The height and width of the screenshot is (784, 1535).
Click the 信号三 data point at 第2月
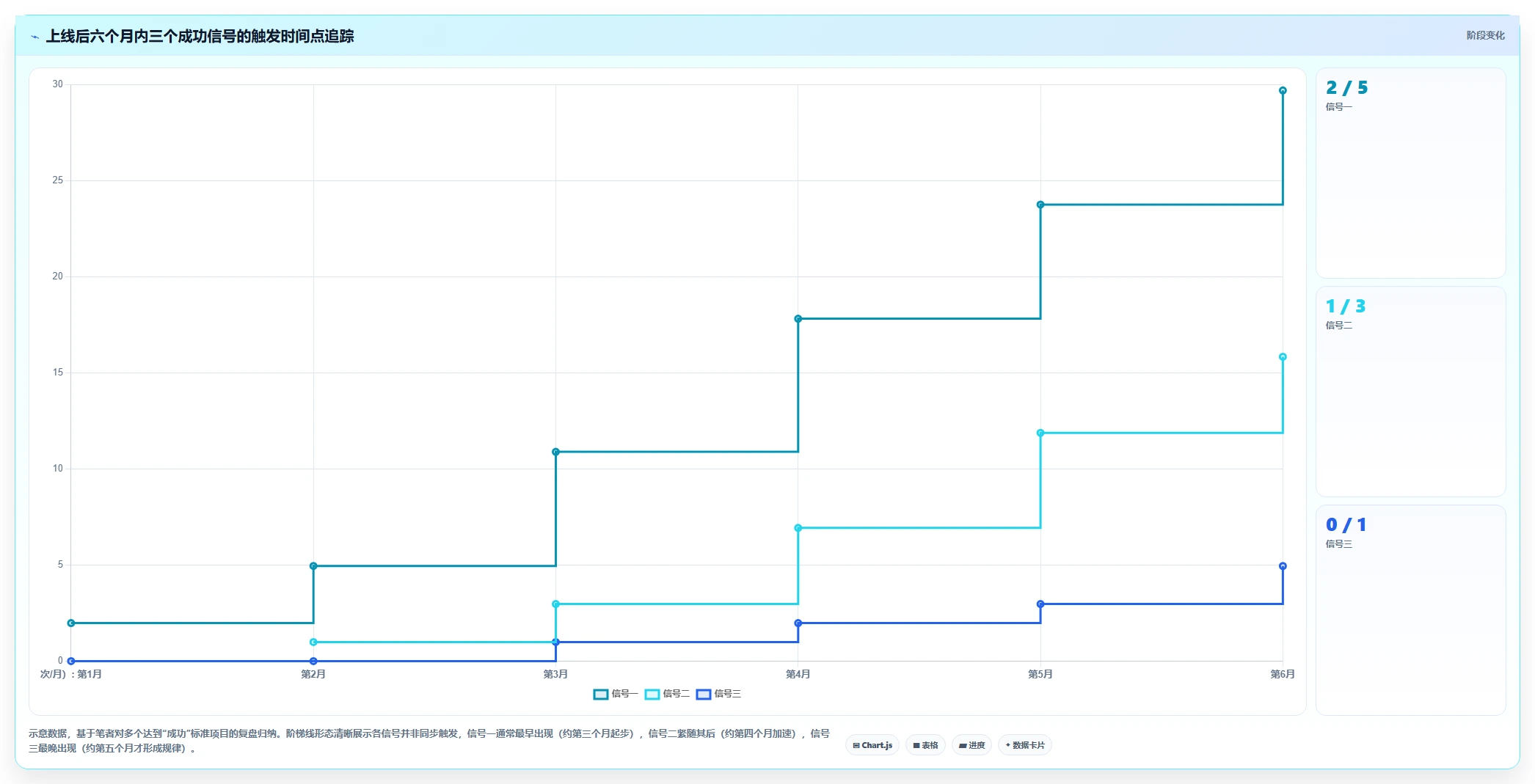tap(313, 662)
